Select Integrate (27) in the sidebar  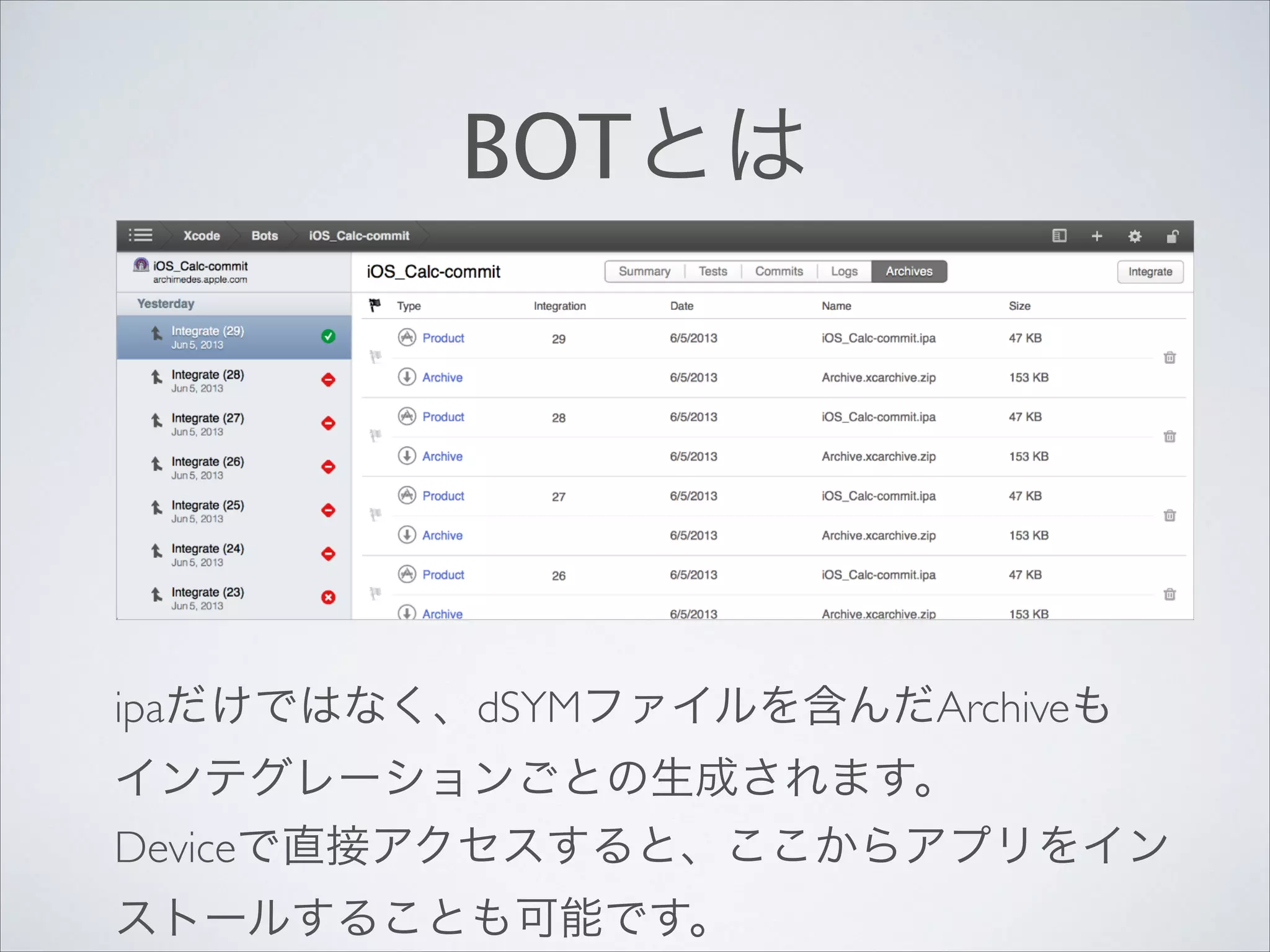coord(234,424)
